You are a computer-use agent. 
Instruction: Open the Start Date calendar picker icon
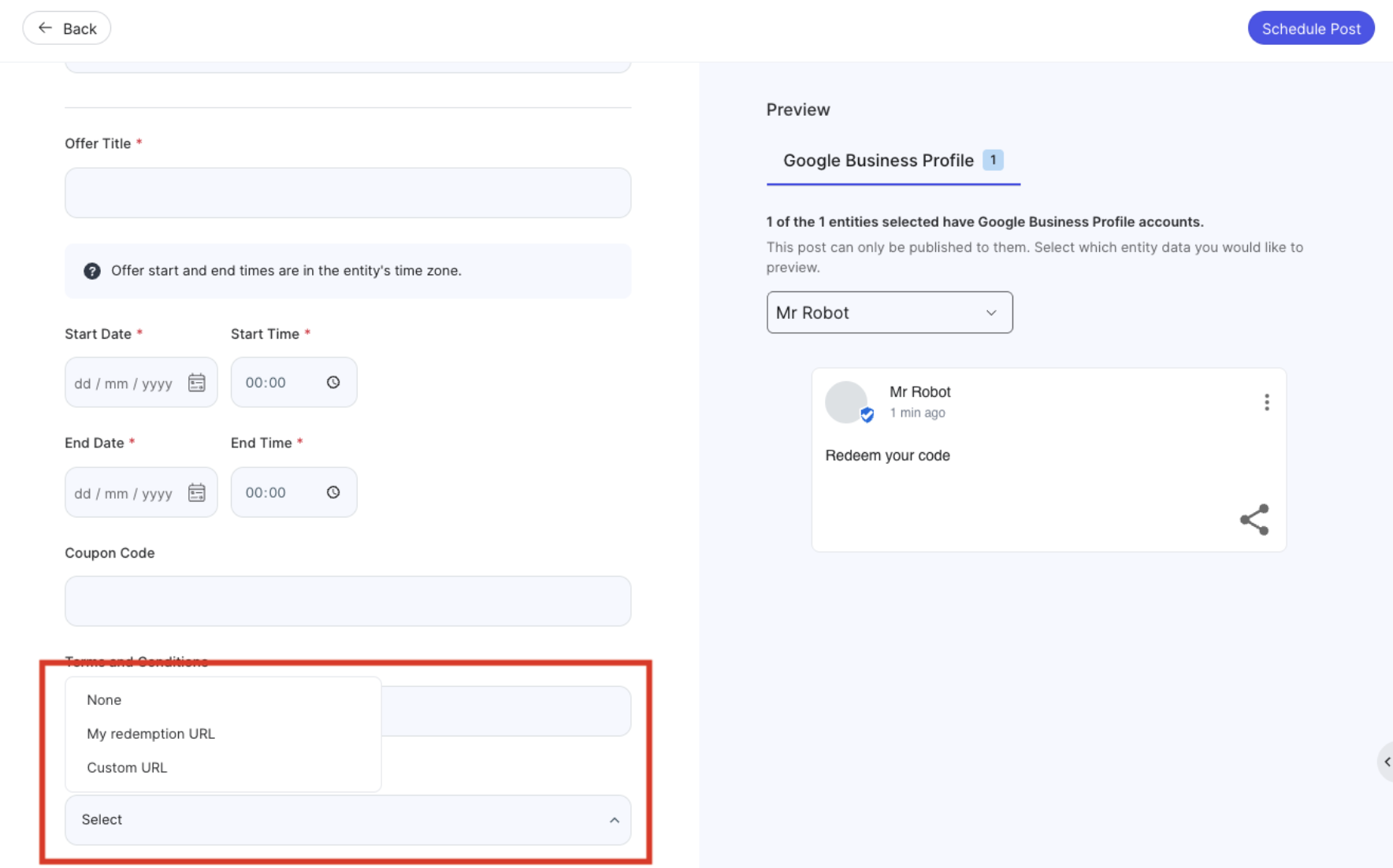pos(196,383)
